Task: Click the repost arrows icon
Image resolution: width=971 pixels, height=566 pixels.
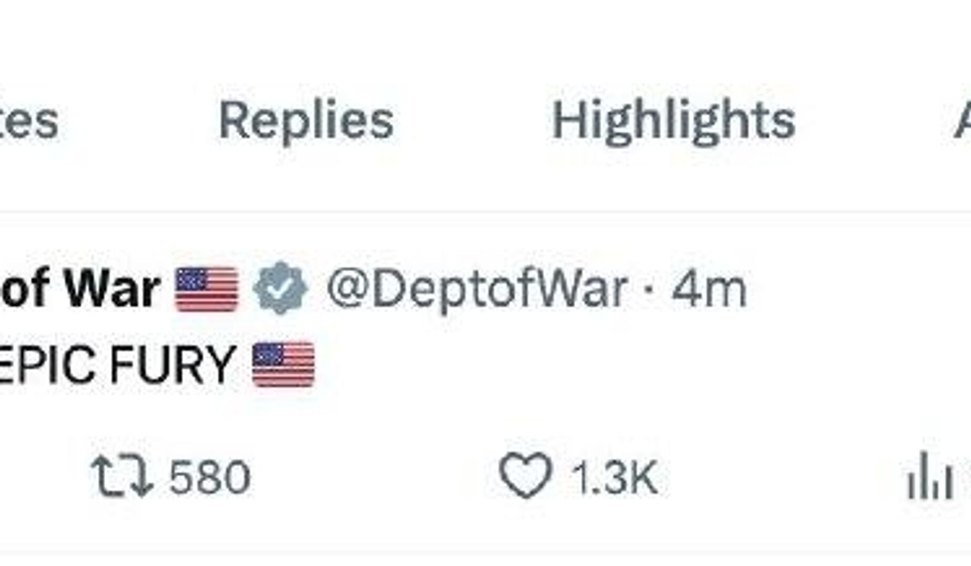Action: (121, 477)
